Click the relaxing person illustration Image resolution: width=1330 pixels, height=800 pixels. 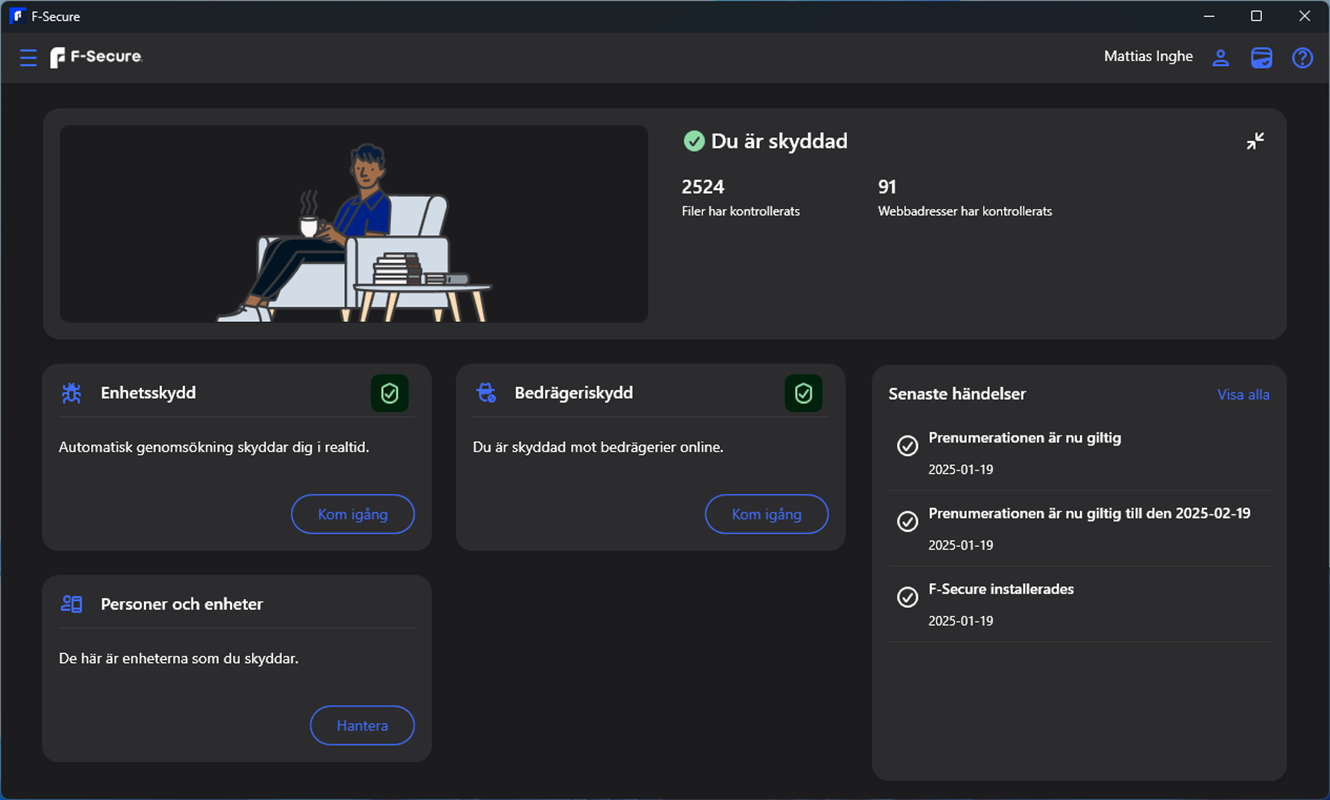click(x=354, y=223)
